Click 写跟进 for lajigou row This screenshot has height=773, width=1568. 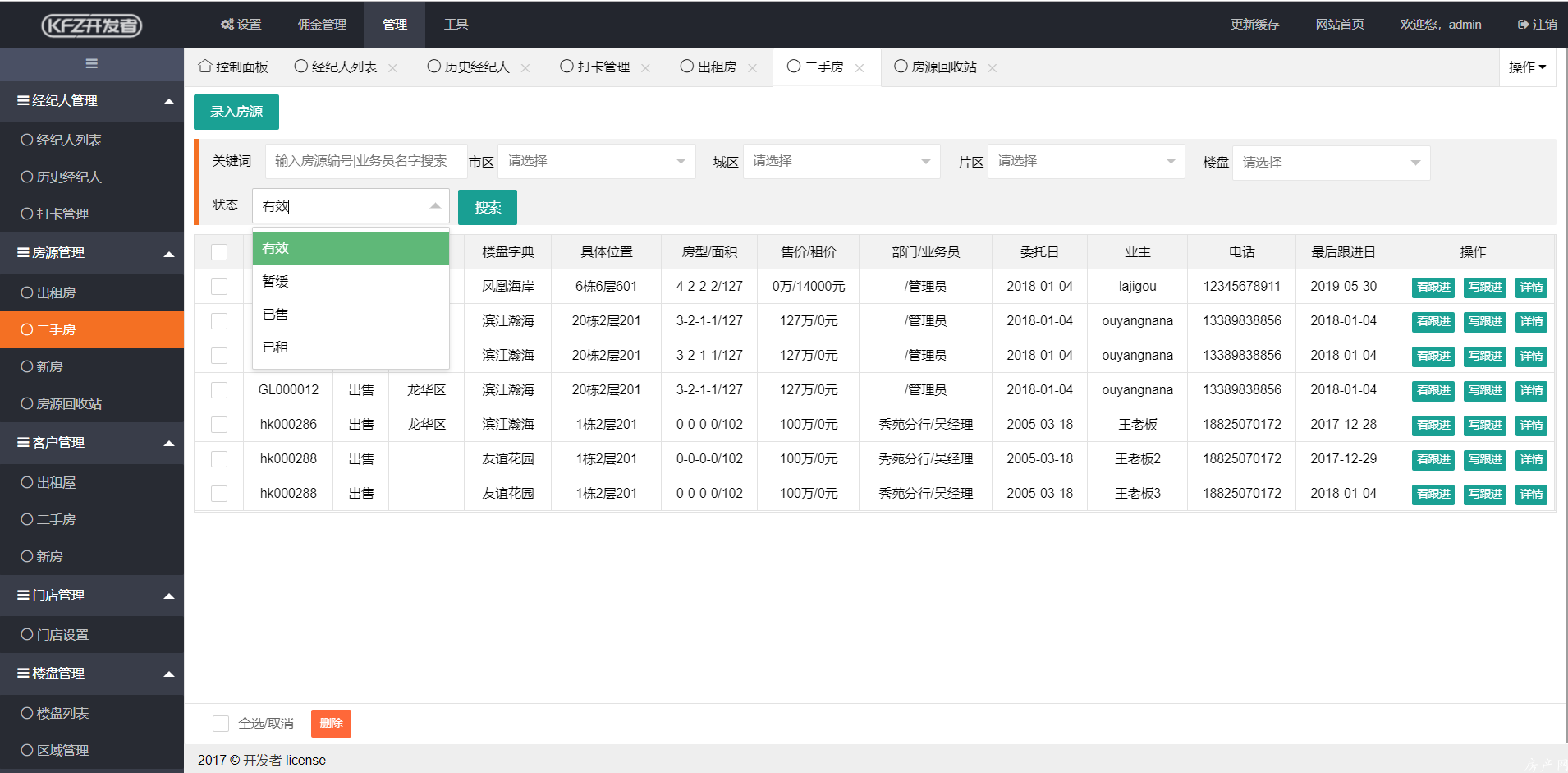click(1485, 287)
